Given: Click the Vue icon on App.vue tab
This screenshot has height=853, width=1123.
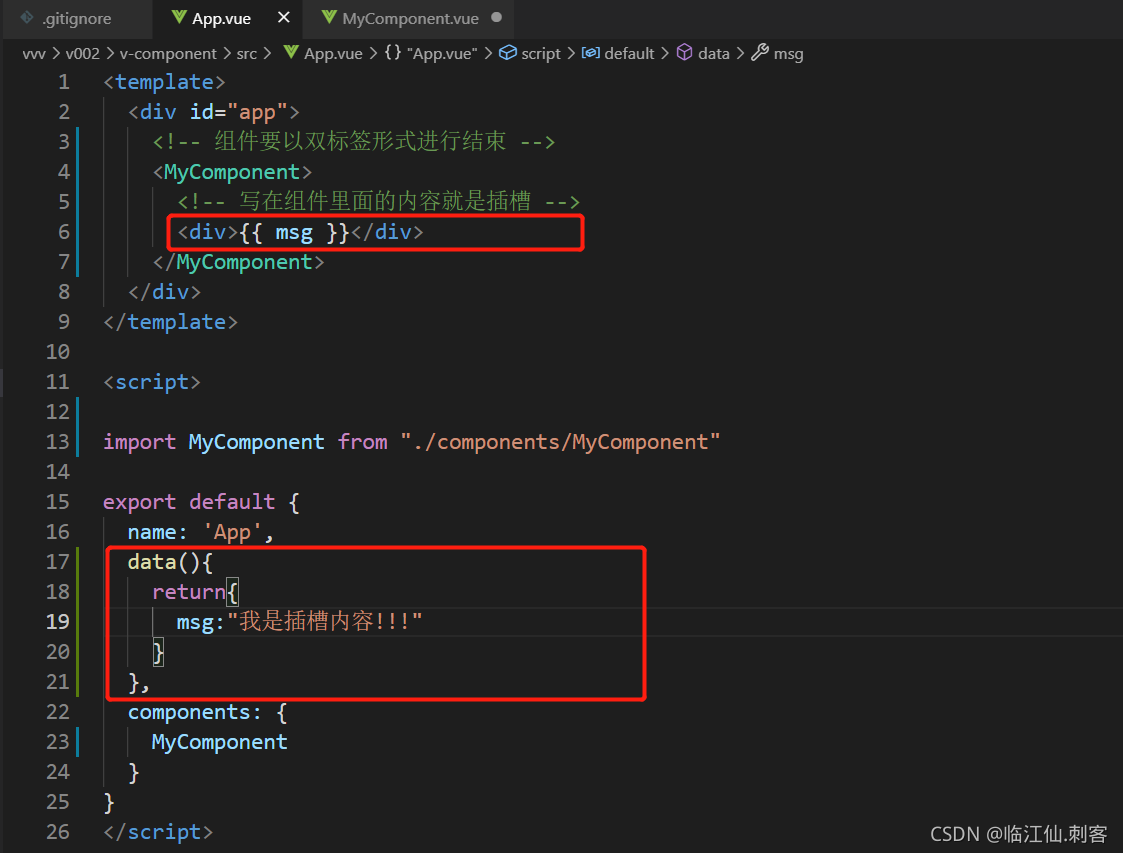Looking at the screenshot, I should tap(179, 18).
